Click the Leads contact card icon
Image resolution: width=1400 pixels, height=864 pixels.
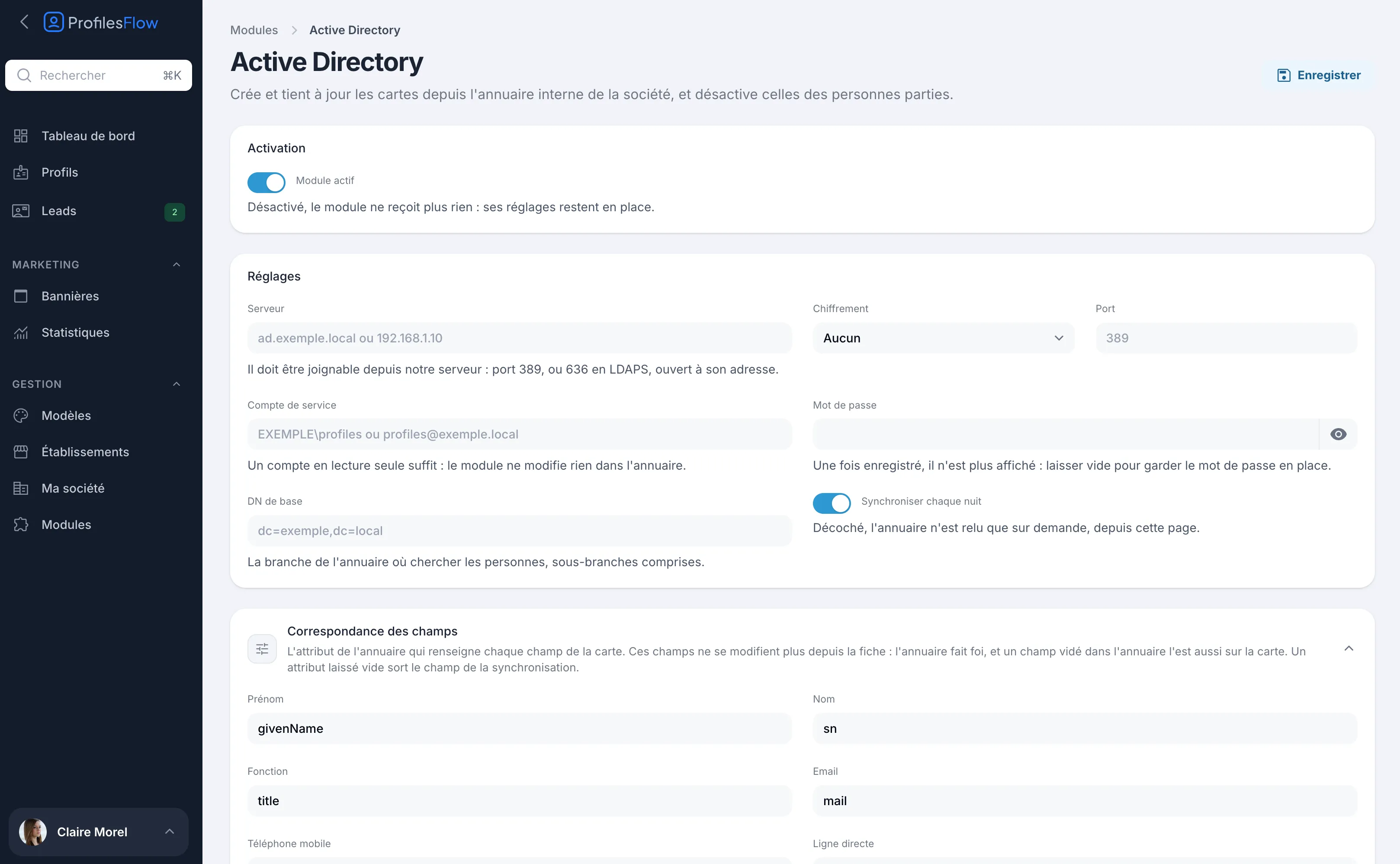click(21, 211)
